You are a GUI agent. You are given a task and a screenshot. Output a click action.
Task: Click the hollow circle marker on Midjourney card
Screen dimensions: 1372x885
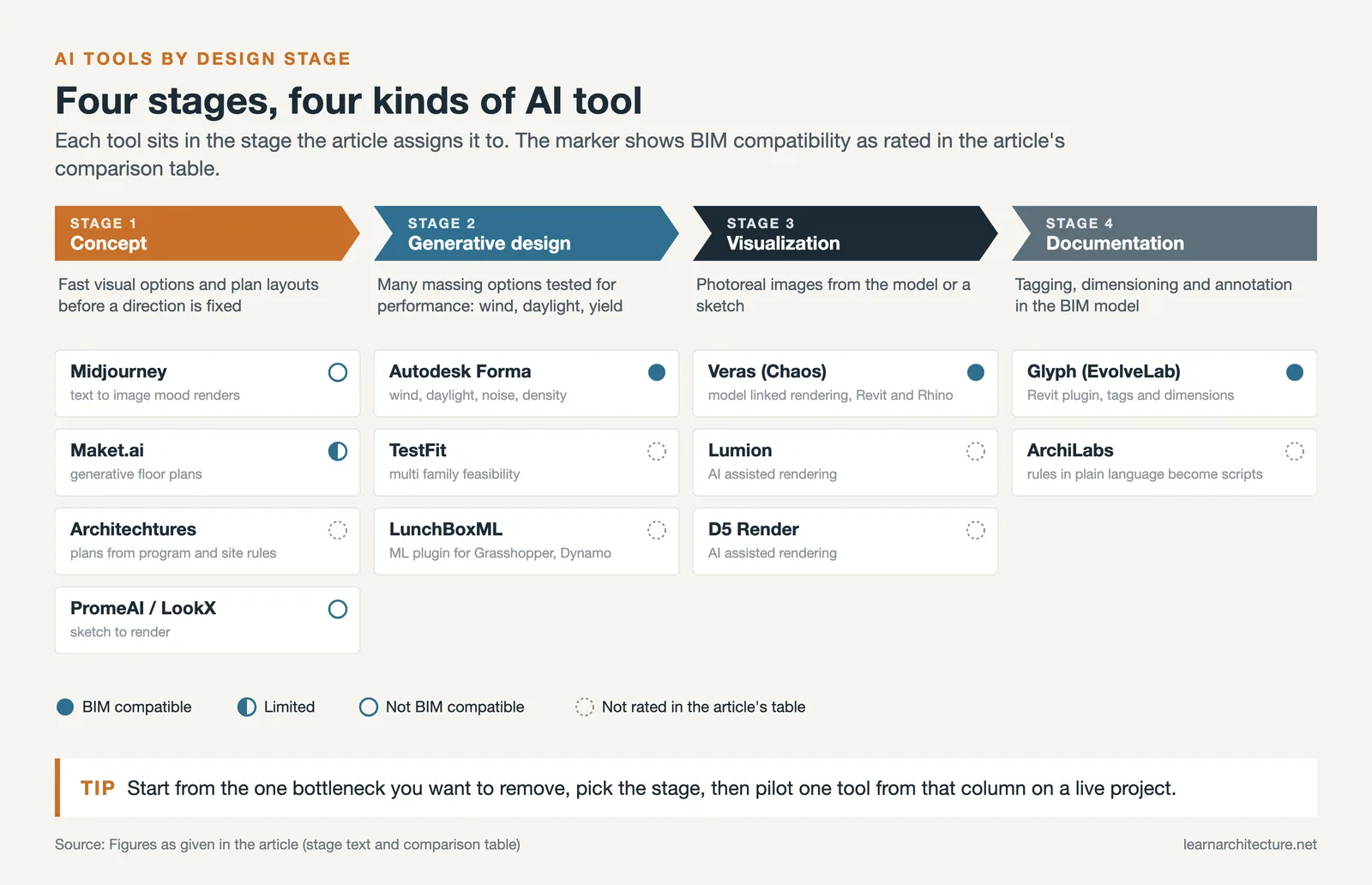point(338,372)
